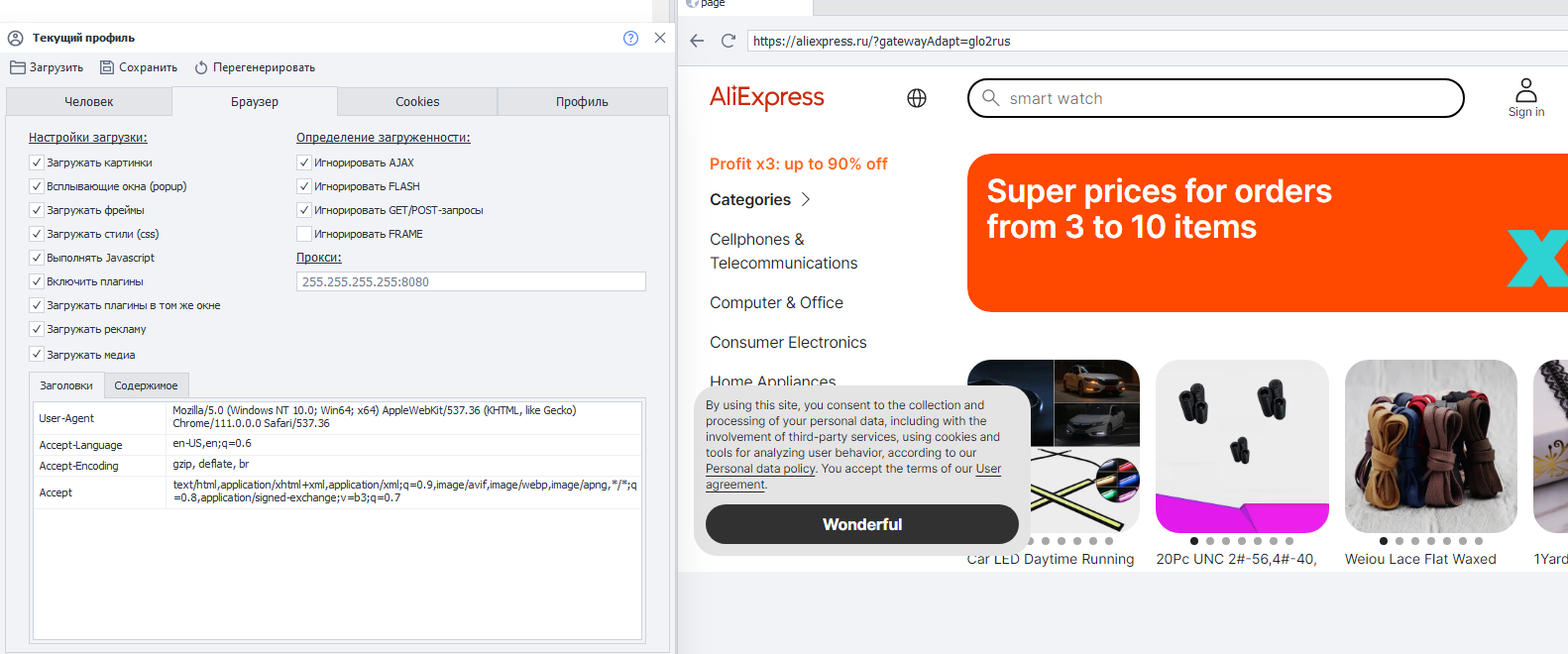Expand the Categories chevron

click(x=806, y=199)
